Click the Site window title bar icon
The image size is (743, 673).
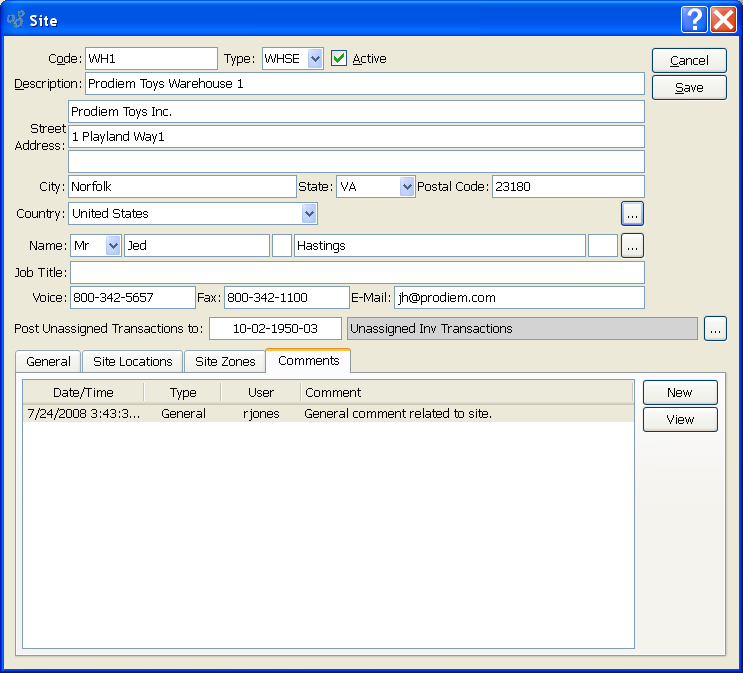pyautogui.click(x=17, y=20)
